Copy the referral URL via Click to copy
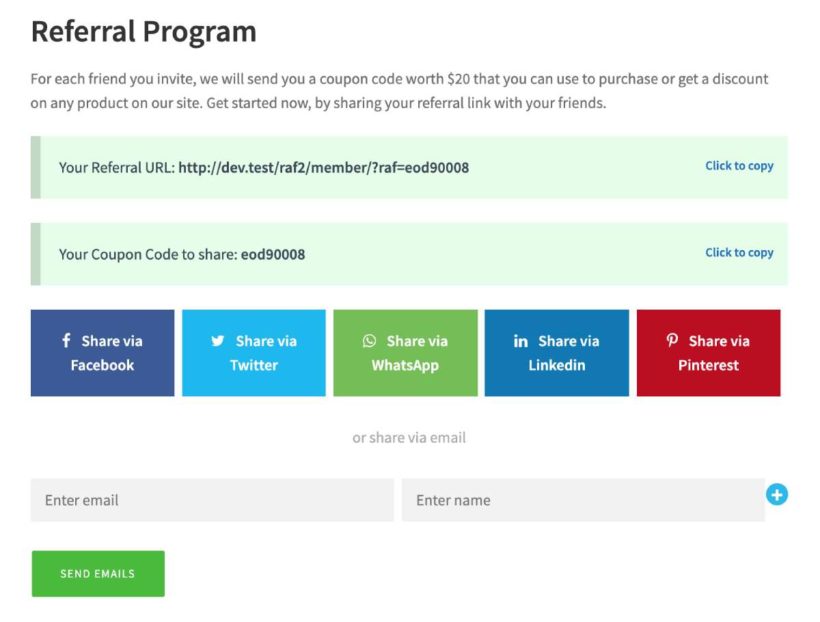This screenshot has width=820, height=622. coord(739,166)
